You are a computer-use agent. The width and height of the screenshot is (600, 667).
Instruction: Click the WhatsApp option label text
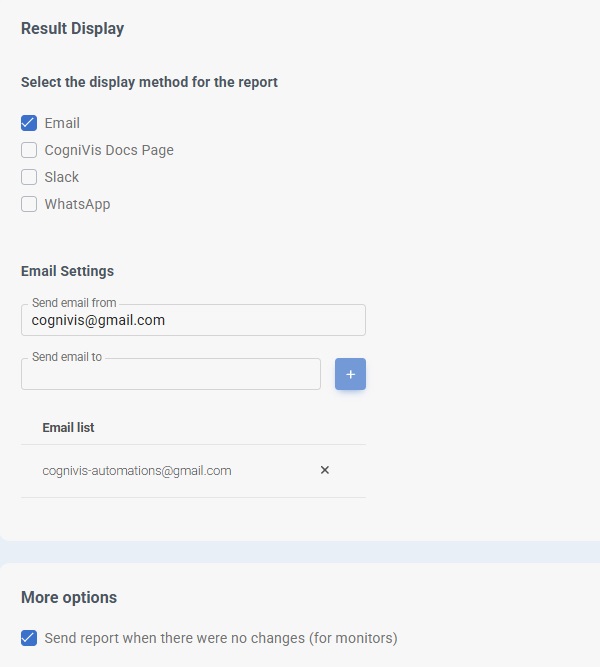click(77, 204)
